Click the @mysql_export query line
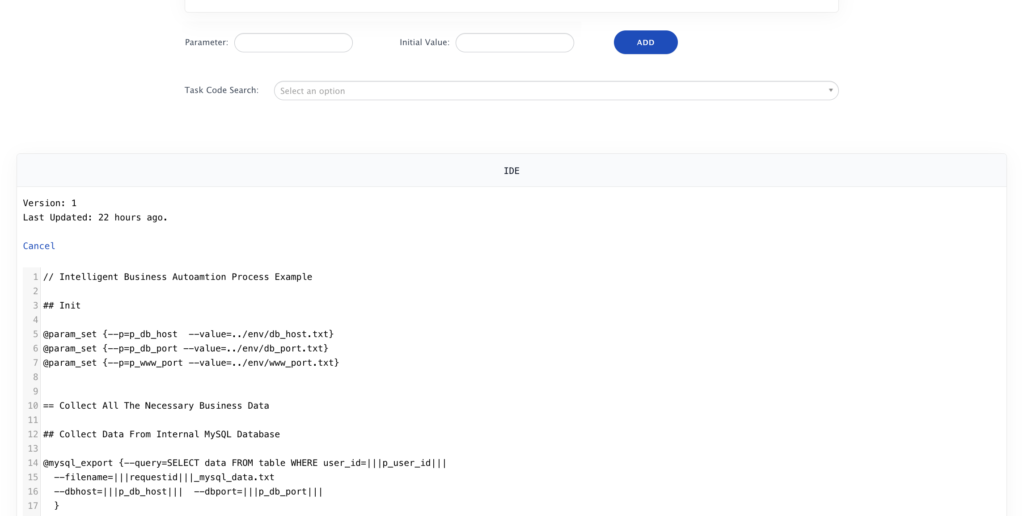Viewport: 1032px width, 516px height. click(245, 463)
